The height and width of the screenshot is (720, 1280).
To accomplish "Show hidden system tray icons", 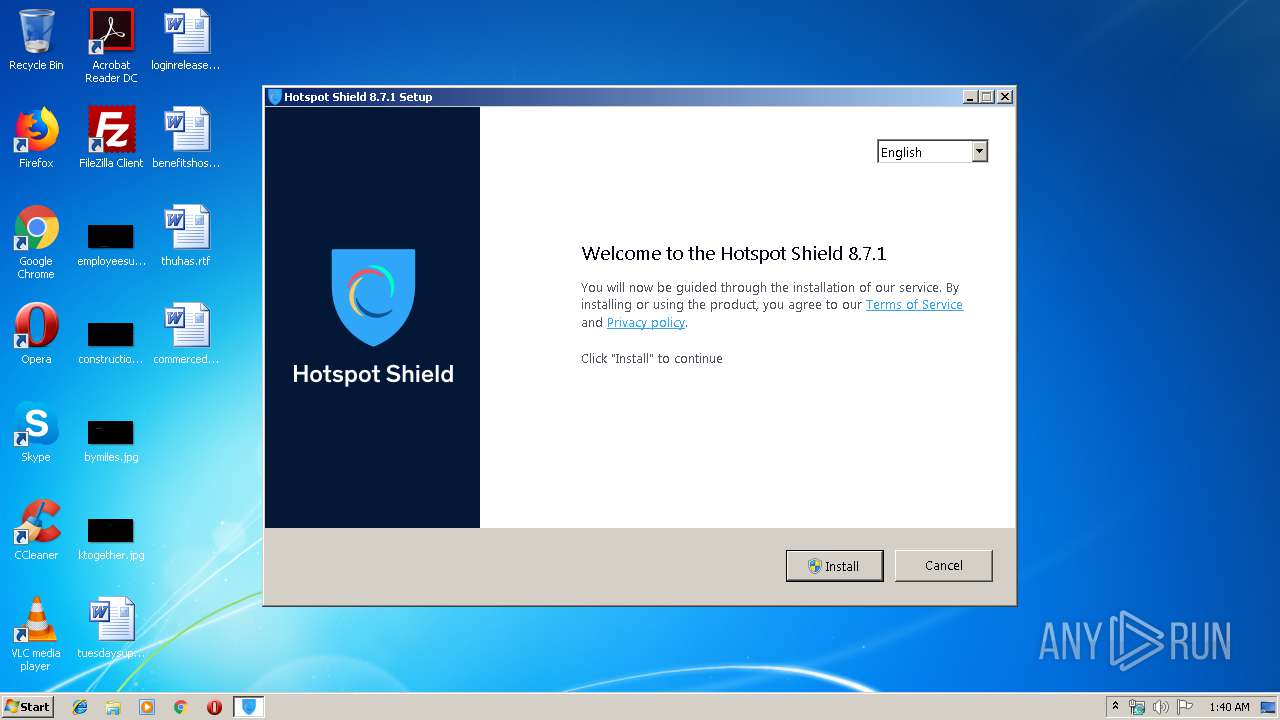I will pyautogui.click(x=1115, y=707).
